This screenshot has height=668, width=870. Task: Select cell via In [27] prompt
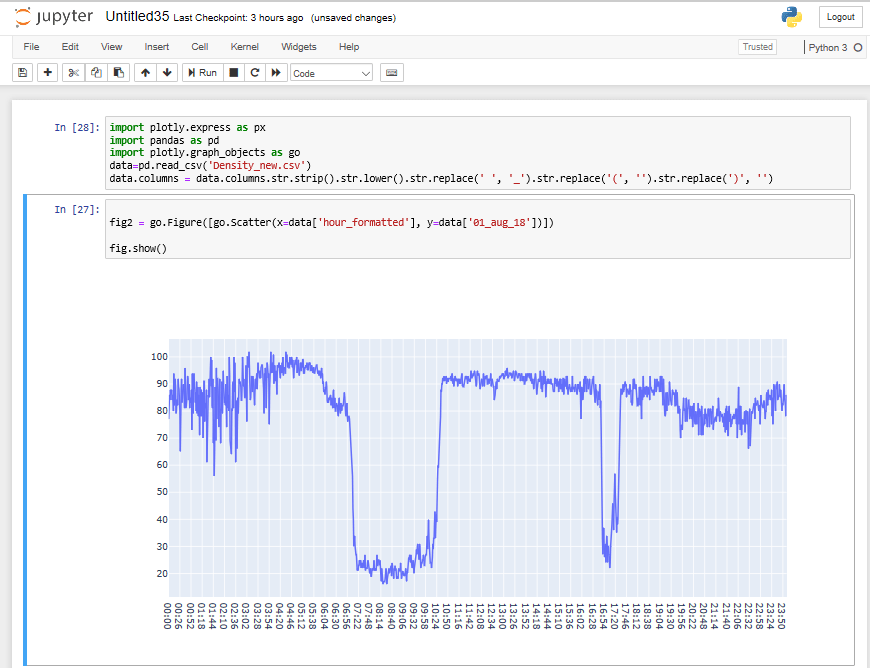(77, 209)
